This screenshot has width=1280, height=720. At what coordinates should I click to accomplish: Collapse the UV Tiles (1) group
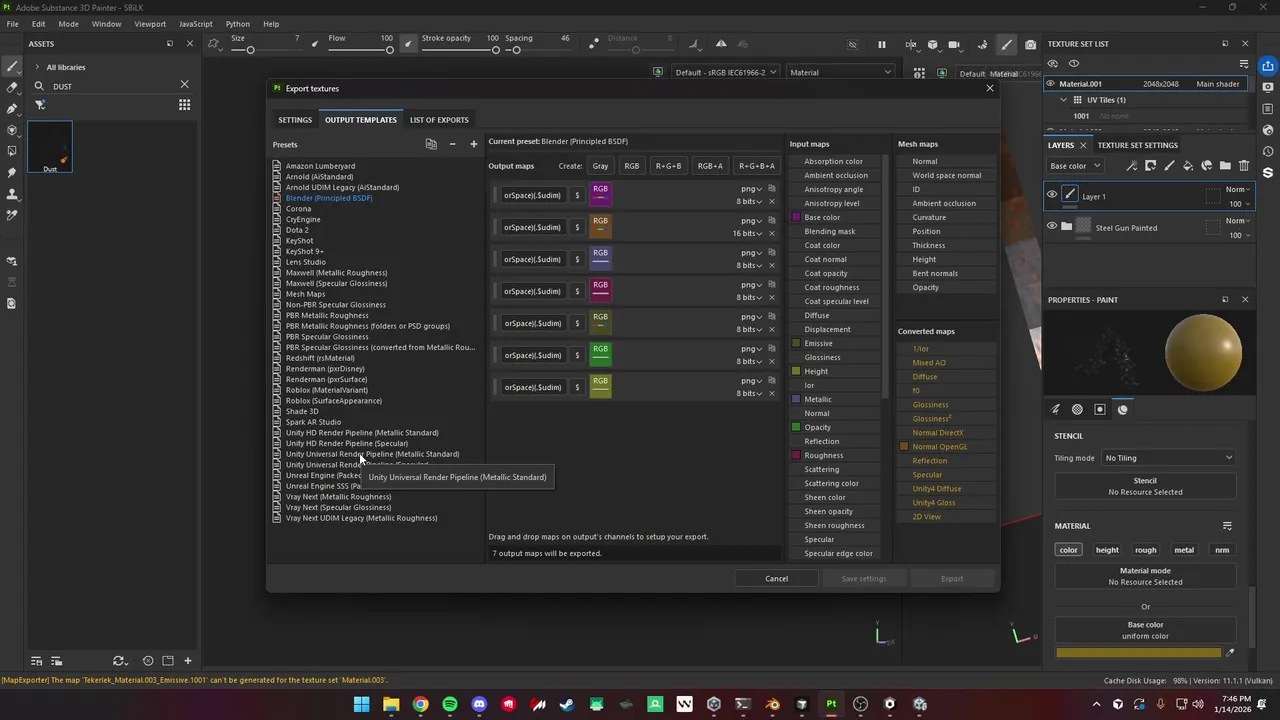[1064, 100]
